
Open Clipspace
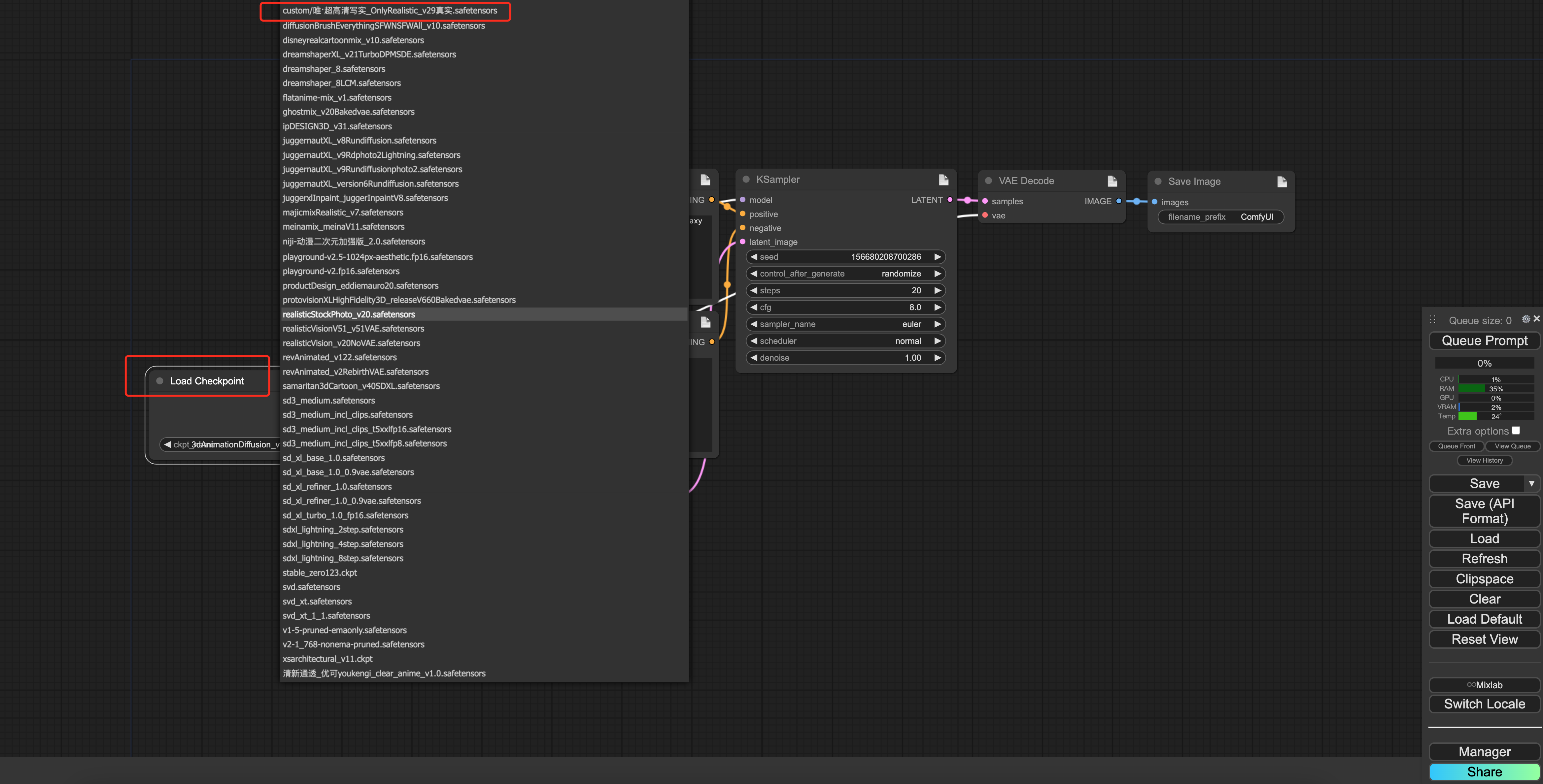click(1484, 579)
